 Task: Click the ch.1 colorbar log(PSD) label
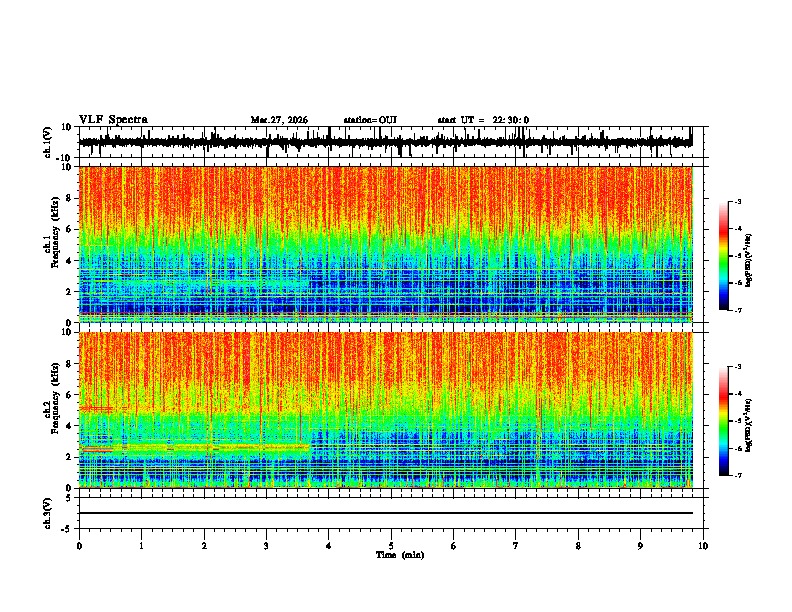pyautogui.click(x=748, y=260)
